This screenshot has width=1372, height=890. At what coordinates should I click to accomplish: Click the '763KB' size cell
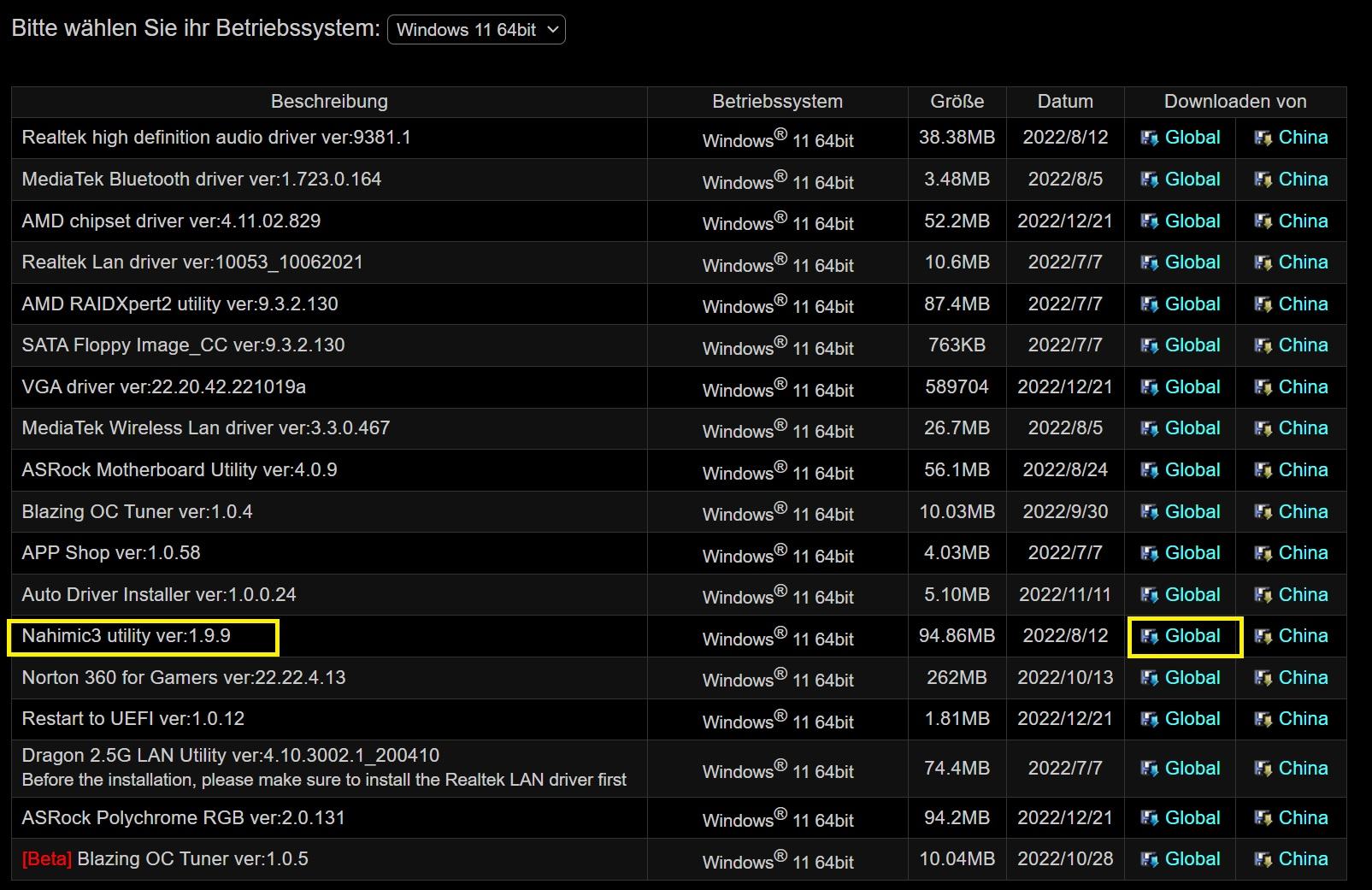click(957, 345)
